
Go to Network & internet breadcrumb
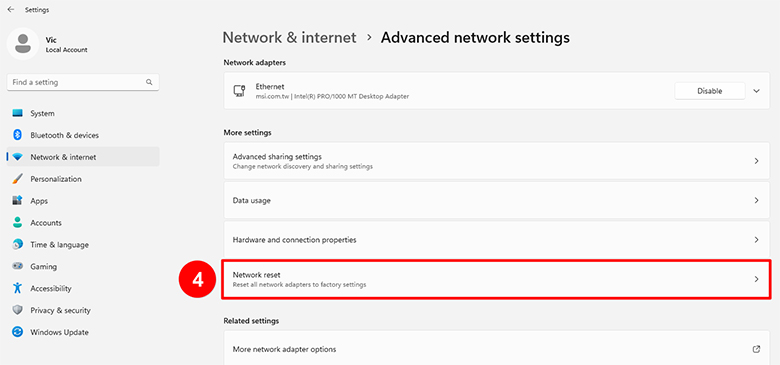pyautogui.click(x=289, y=38)
